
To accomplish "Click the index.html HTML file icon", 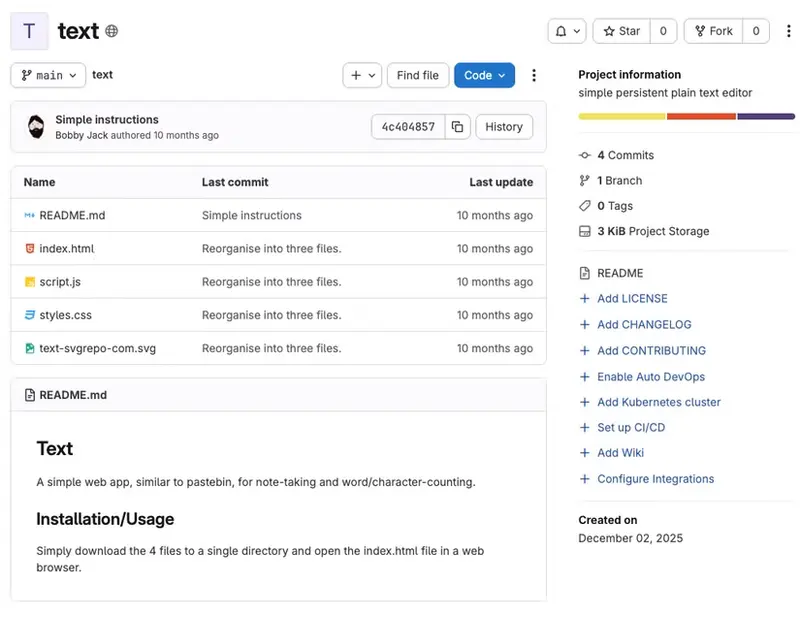I will point(30,248).
